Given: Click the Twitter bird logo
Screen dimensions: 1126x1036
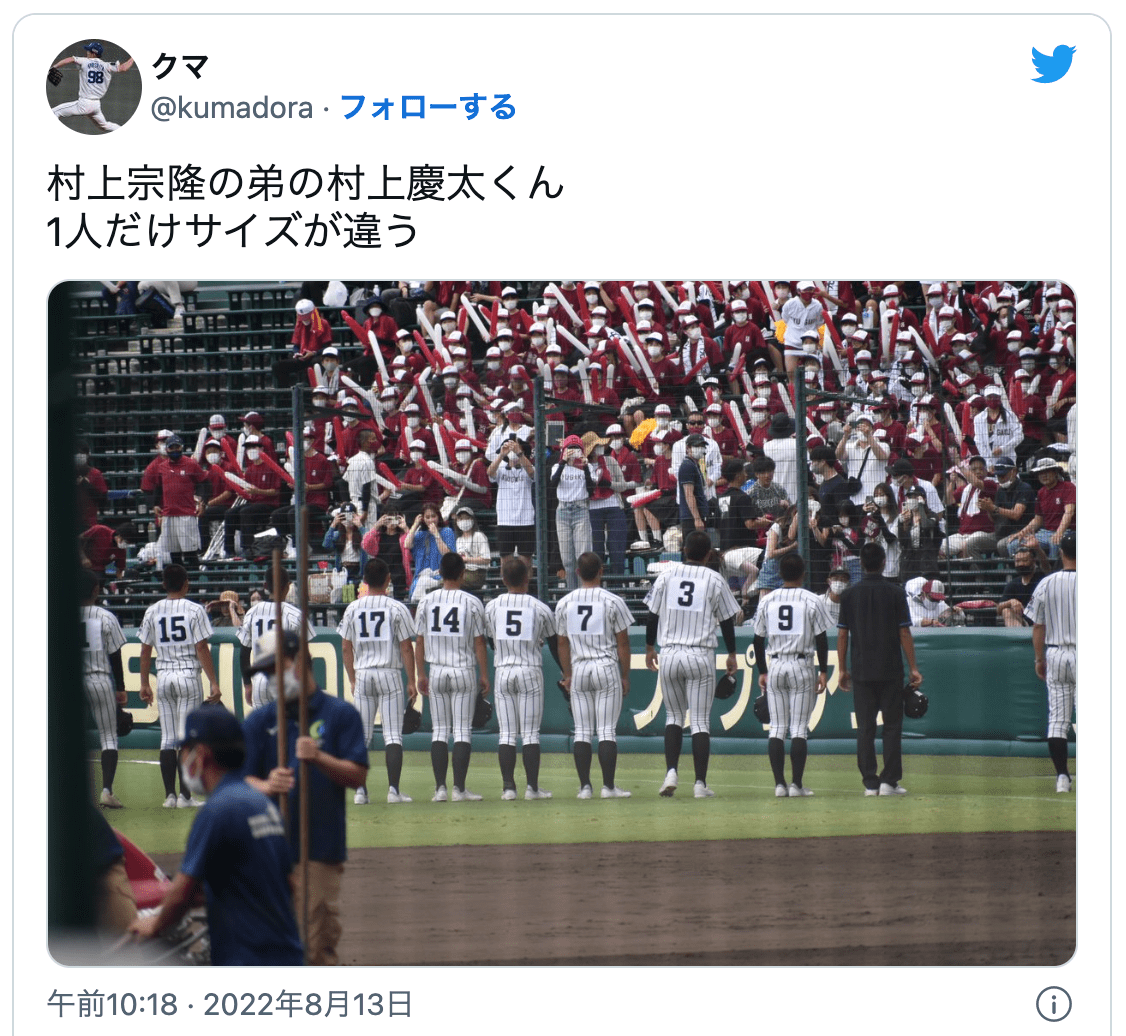Looking at the screenshot, I should [x=1053, y=64].
